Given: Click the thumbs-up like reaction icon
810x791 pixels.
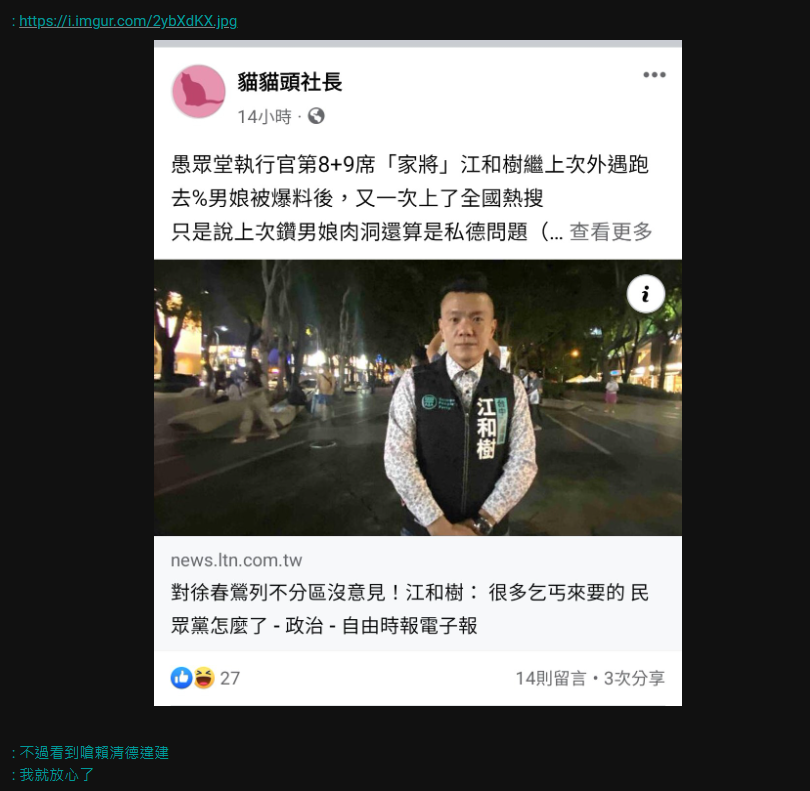Looking at the screenshot, I should 181,677.
